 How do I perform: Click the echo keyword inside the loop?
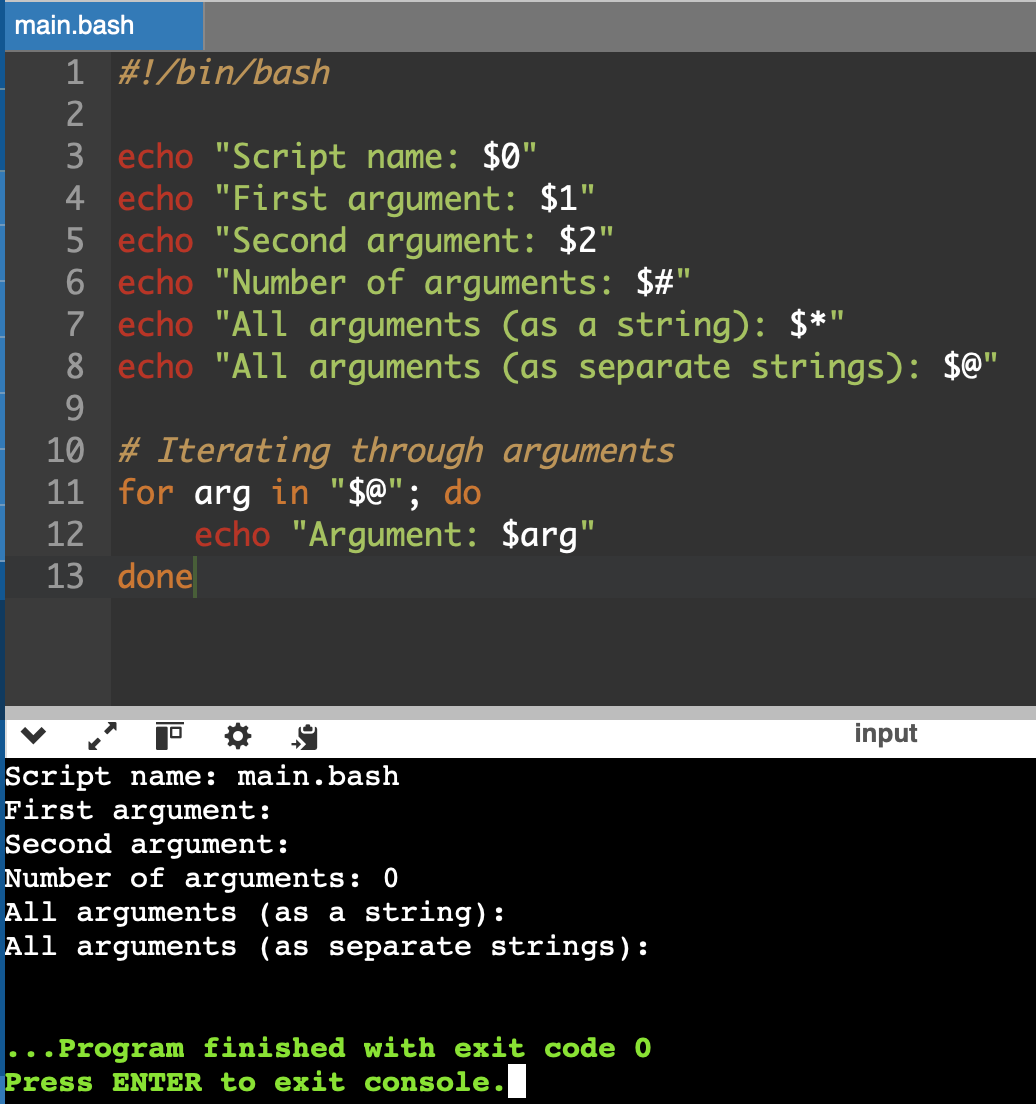232,534
